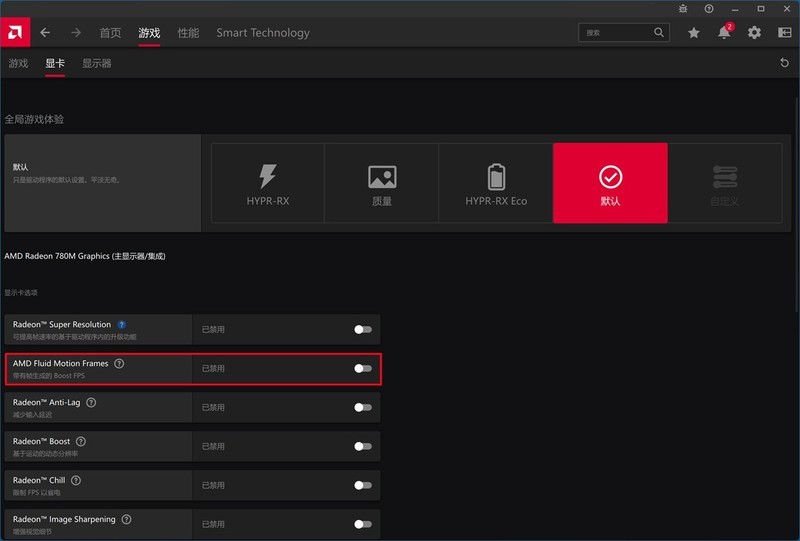Click the 显示卡选项 section label

pyautogui.click(x=21, y=292)
